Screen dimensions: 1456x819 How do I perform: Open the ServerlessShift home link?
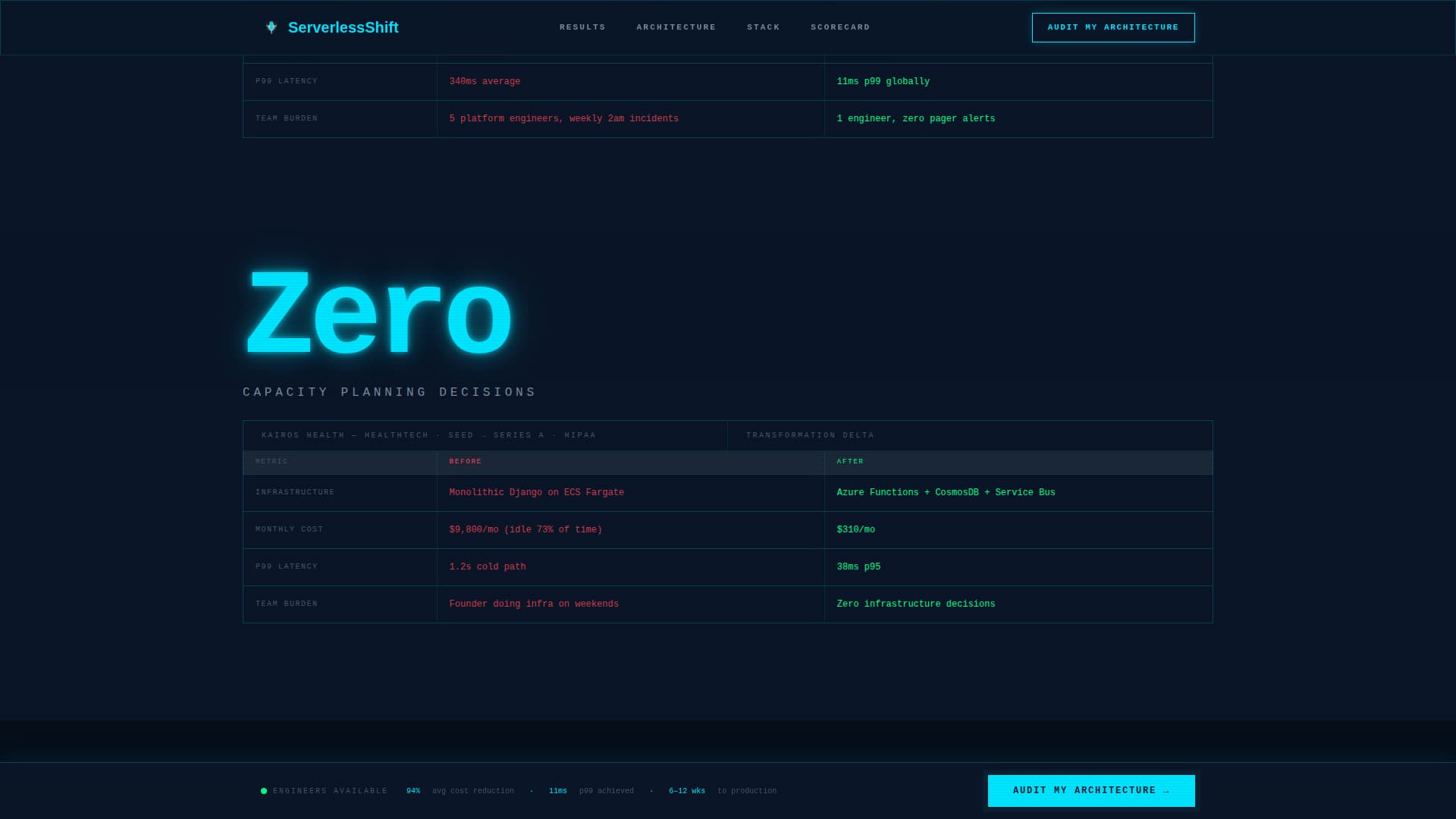331,27
